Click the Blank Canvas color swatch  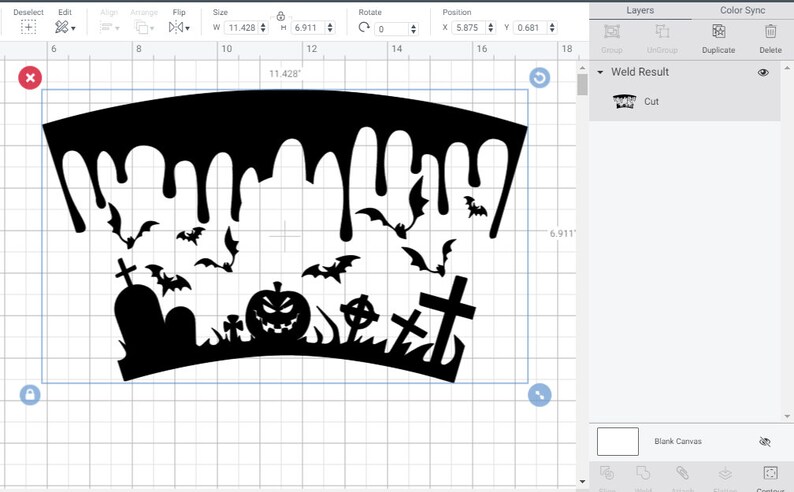tap(618, 441)
